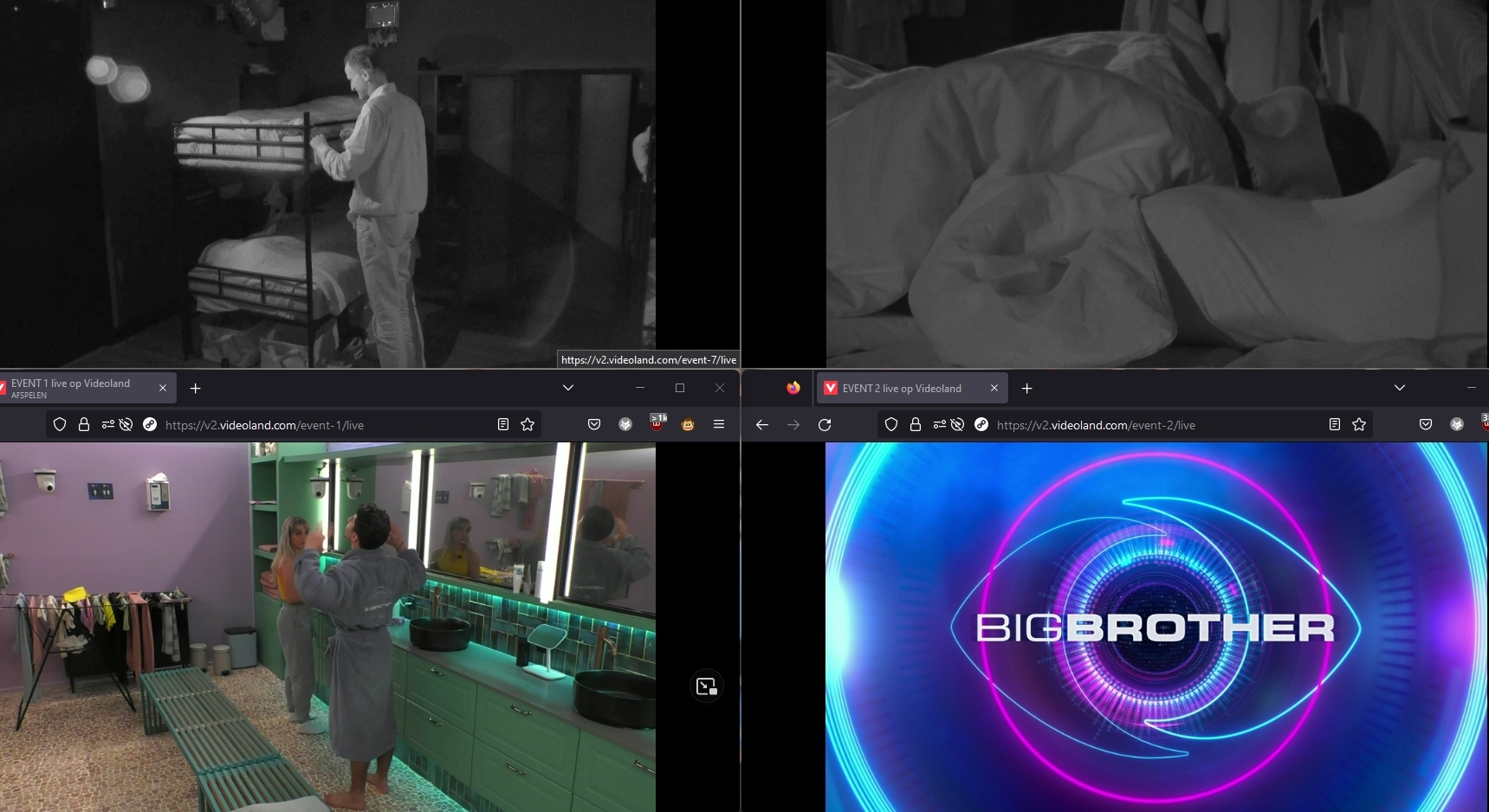Select the EVENT 2 live op Videoland tab

point(911,388)
